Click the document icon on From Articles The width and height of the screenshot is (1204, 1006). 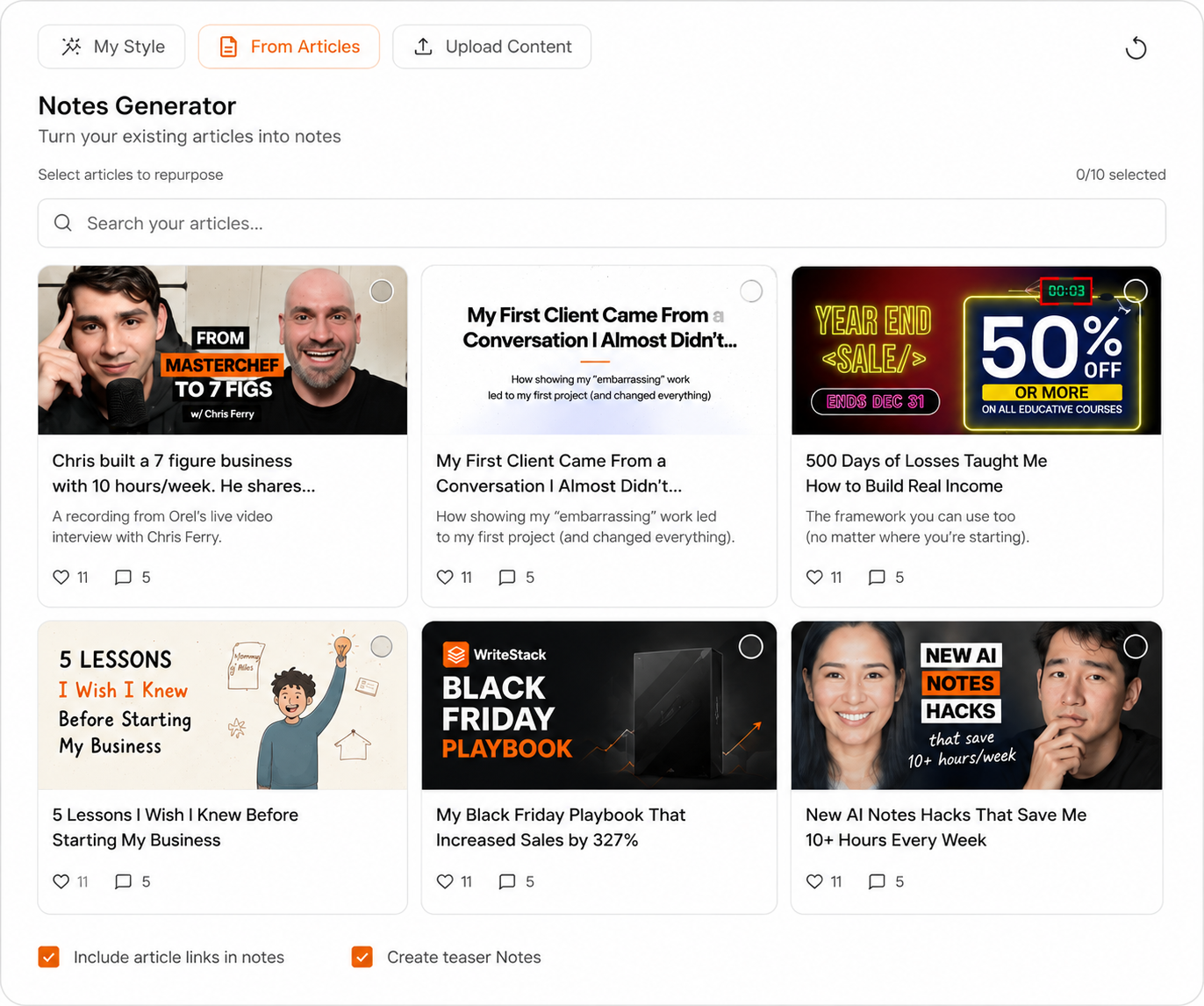click(x=228, y=47)
